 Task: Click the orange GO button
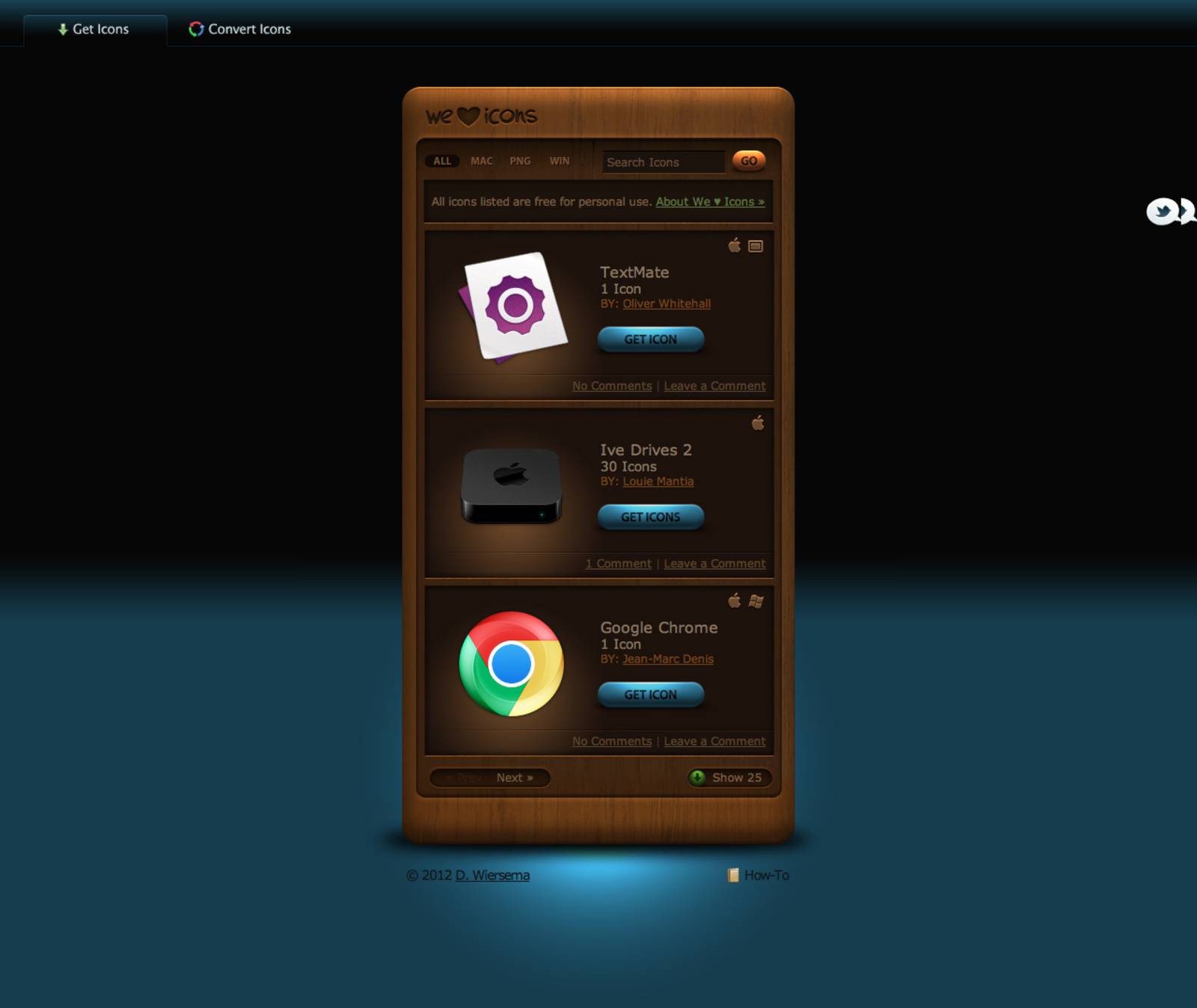749,161
